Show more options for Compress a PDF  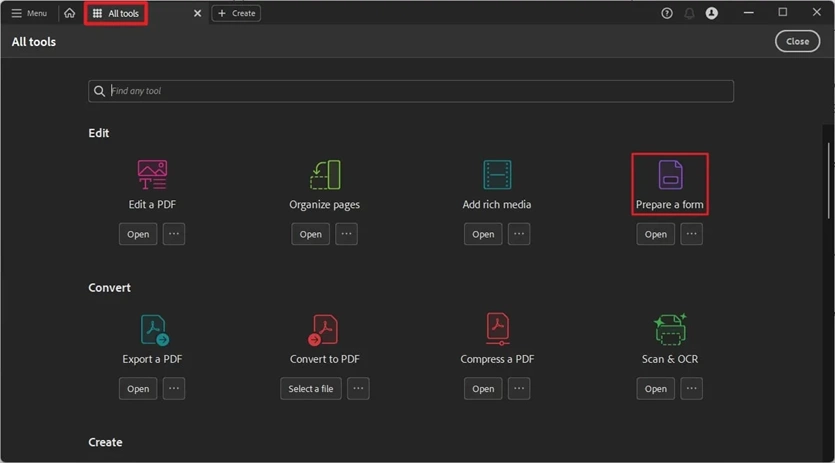click(x=519, y=388)
